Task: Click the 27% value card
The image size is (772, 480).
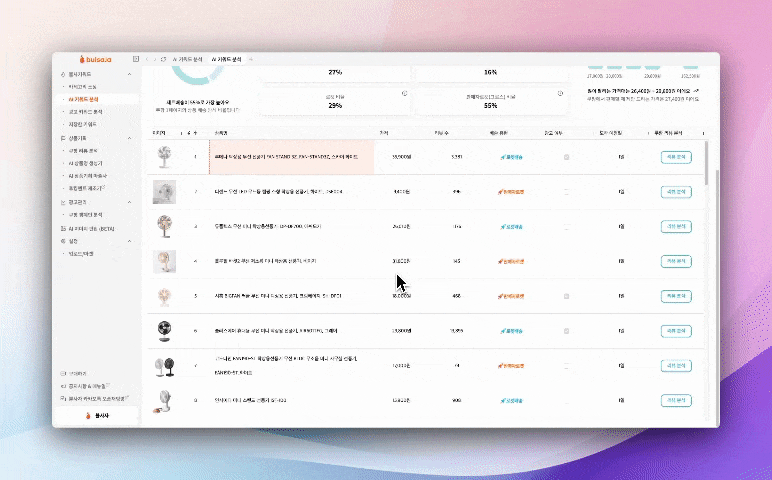Action: (335, 73)
